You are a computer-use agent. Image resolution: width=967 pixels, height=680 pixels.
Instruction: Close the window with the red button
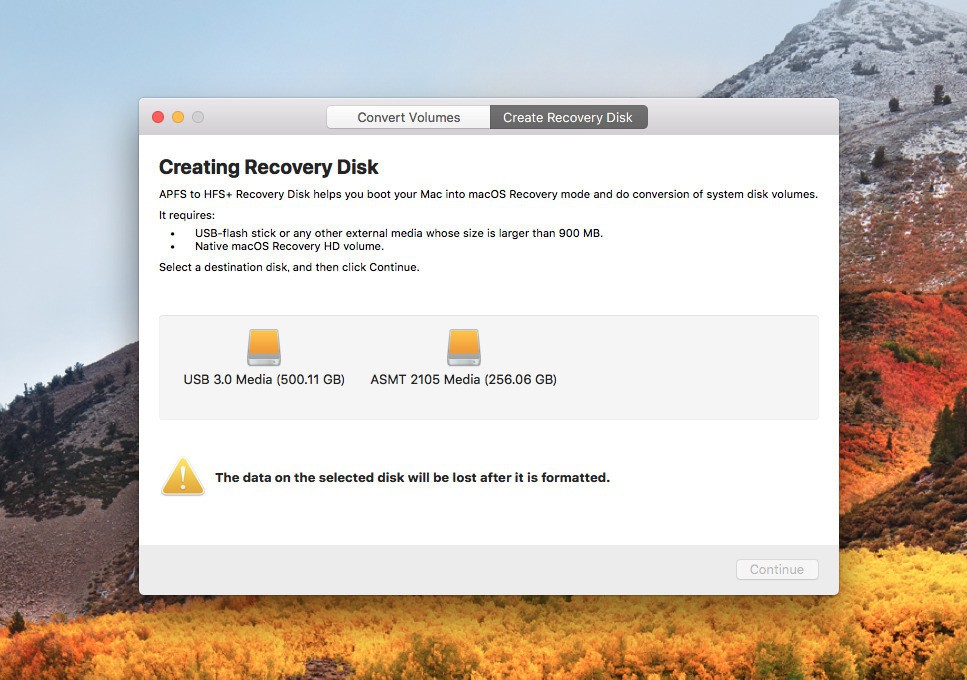tap(158, 117)
